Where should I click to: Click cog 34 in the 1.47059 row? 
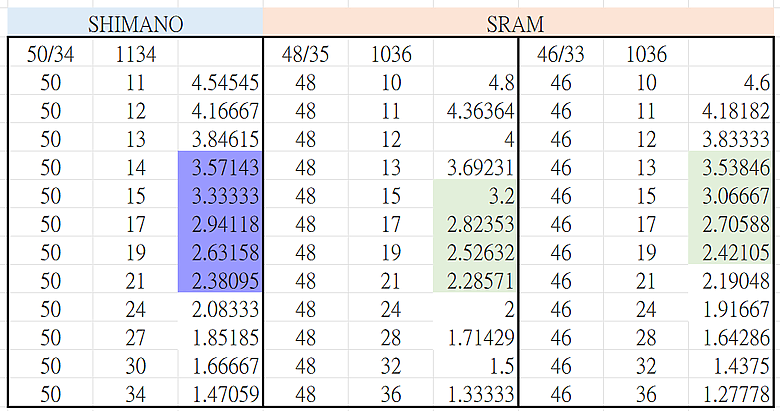point(135,394)
